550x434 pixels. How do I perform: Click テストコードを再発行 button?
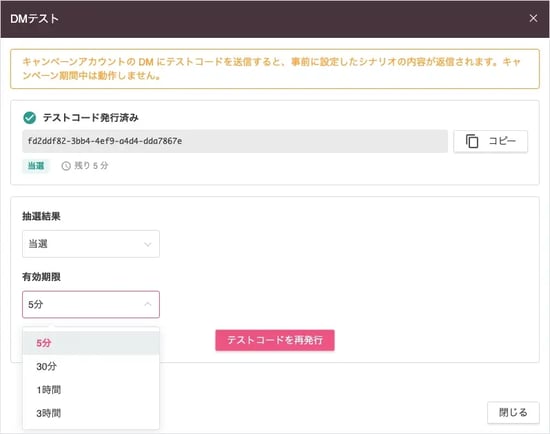tap(275, 340)
